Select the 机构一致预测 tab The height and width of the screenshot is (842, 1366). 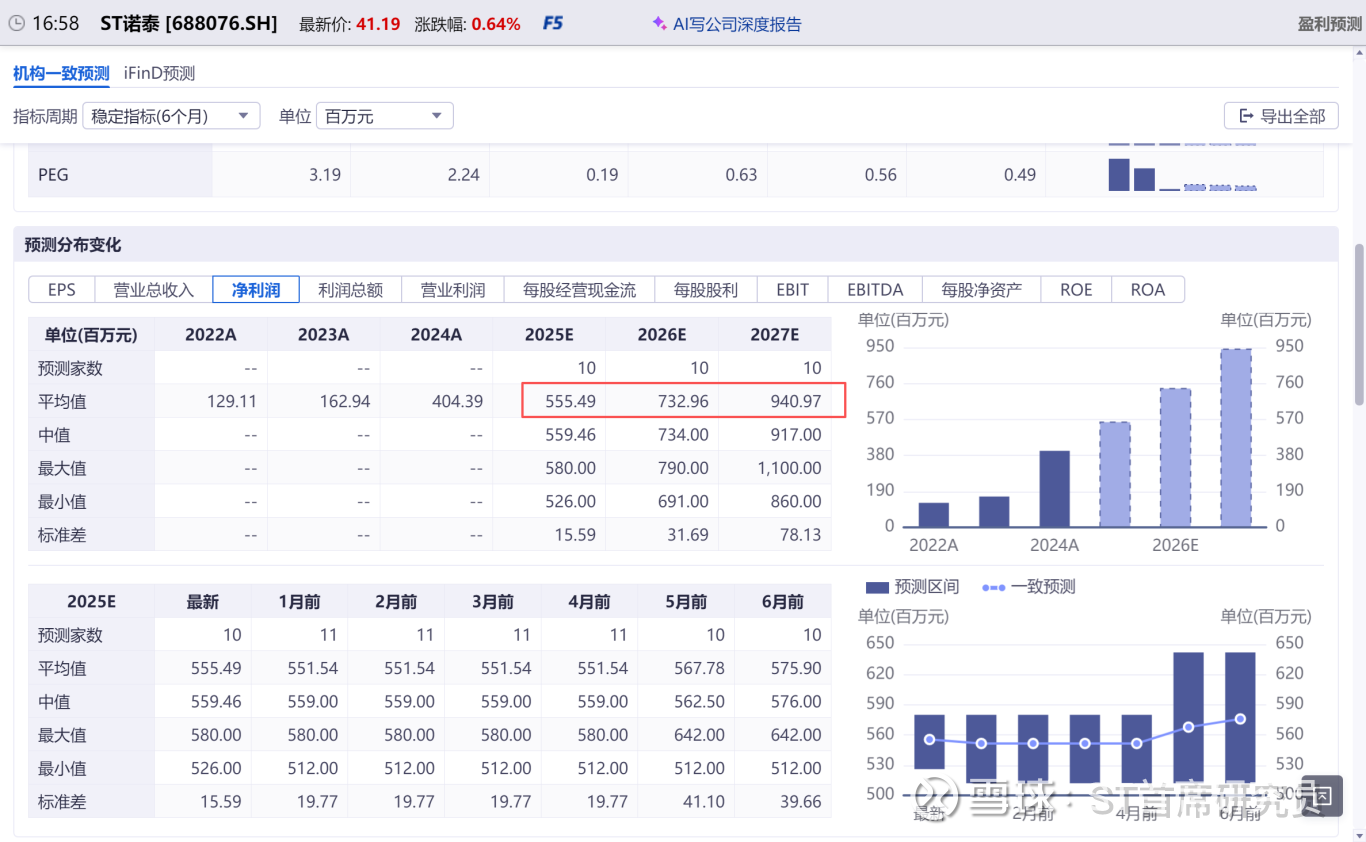pyautogui.click(x=61, y=73)
